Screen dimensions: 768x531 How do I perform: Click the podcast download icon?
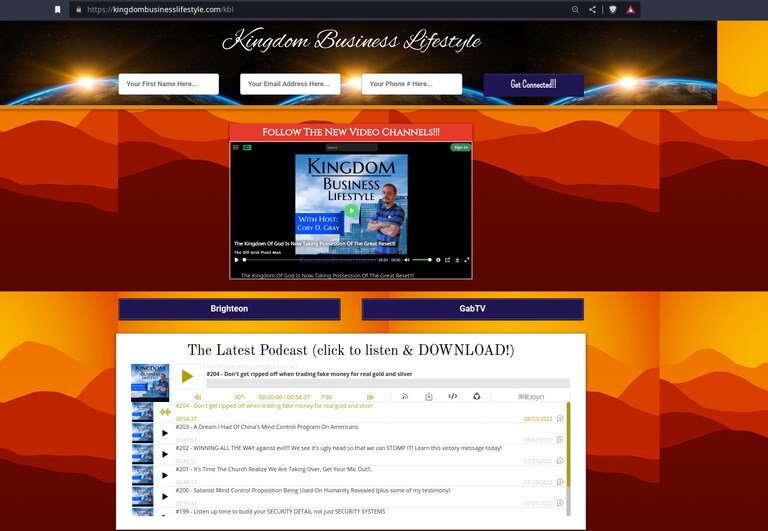click(x=429, y=397)
